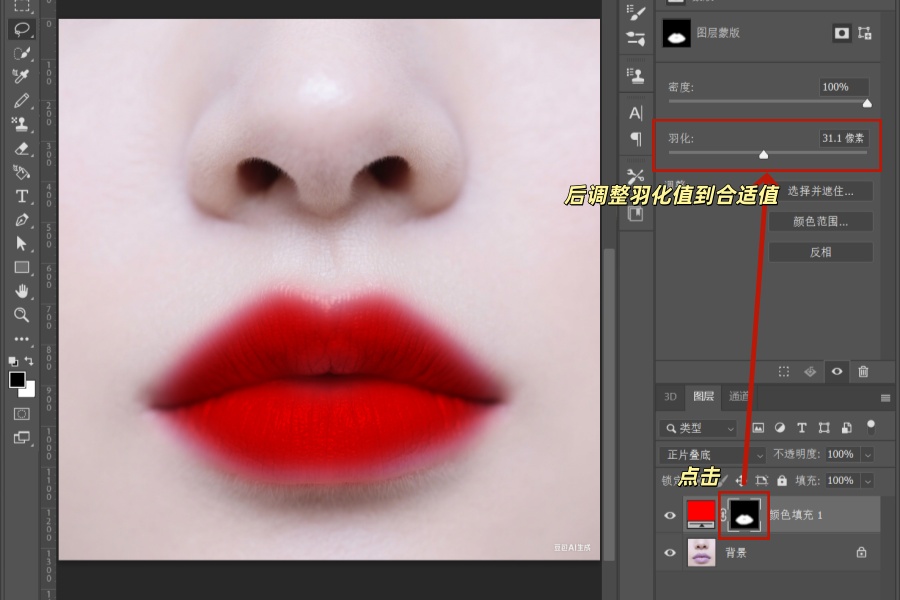The height and width of the screenshot is (600, 900).
Task: Open the 不透明度 opacity dropdown
Action: (867, 454)
